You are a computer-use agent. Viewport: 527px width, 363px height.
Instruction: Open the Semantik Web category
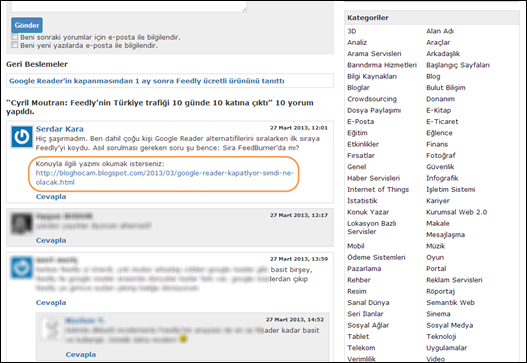click(x=450, y=302)
